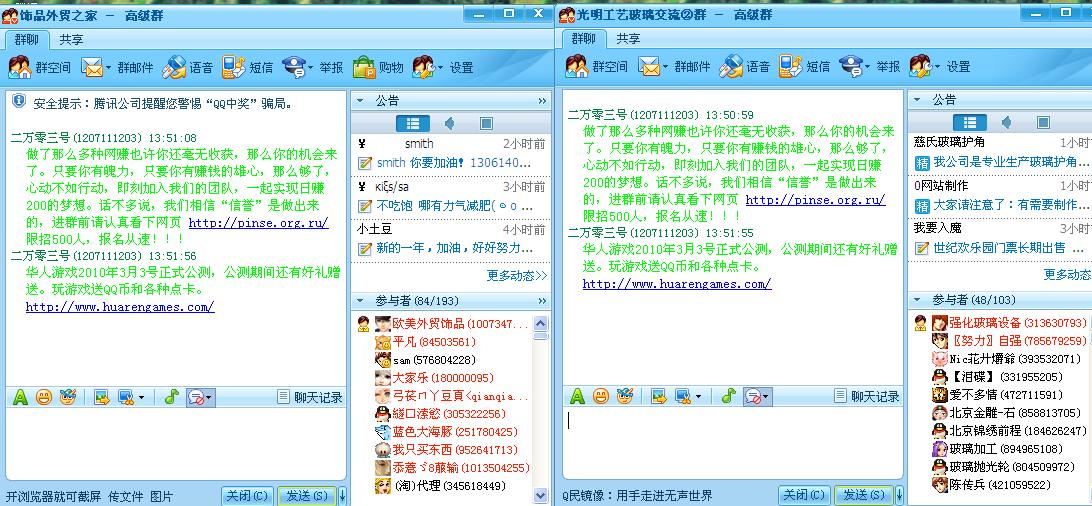
Task: Open 聊天记录 in 饰品外贸之家 window
Action: click(310, 397)
